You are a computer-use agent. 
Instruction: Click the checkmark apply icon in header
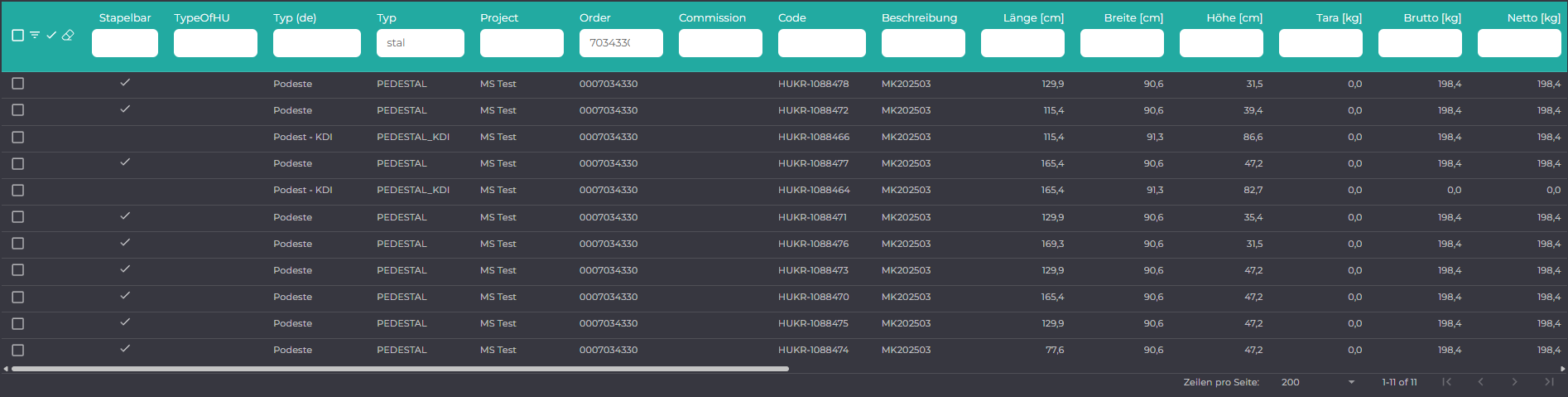click(51, 35)
